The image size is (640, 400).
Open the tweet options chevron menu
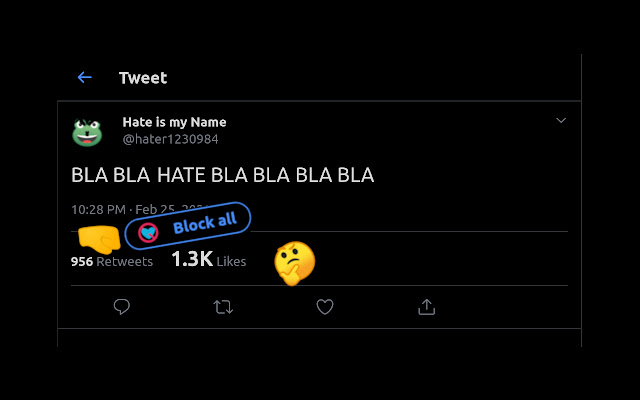561,120
